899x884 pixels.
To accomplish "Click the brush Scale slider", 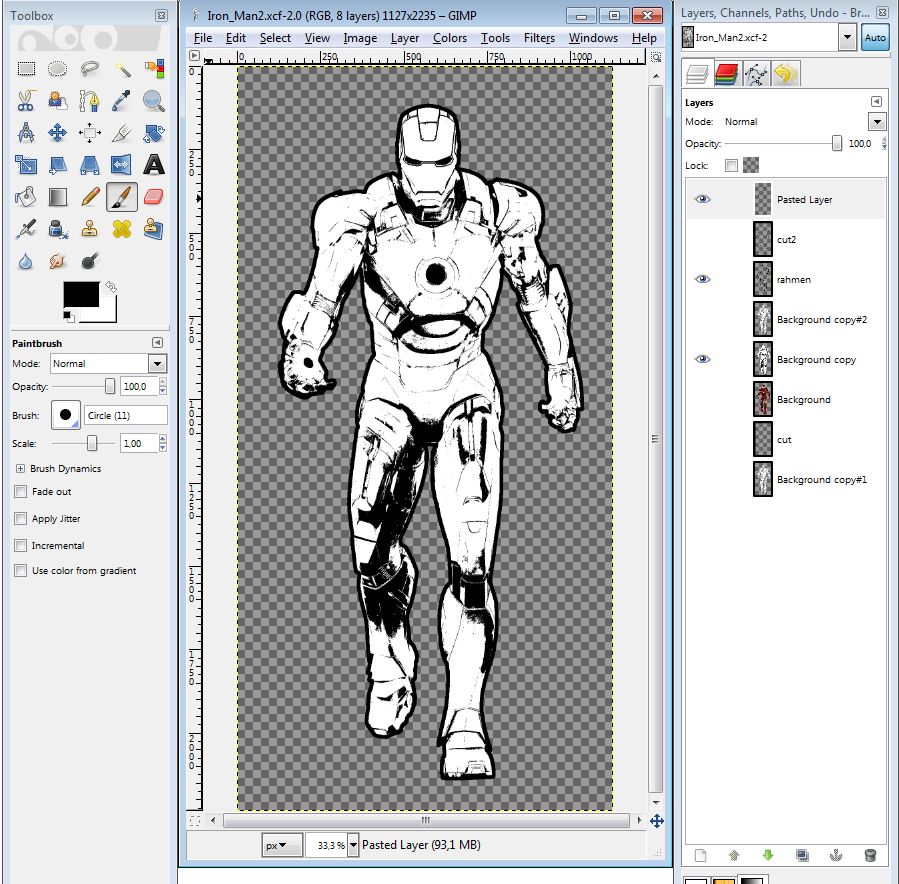I will [84, 443].
